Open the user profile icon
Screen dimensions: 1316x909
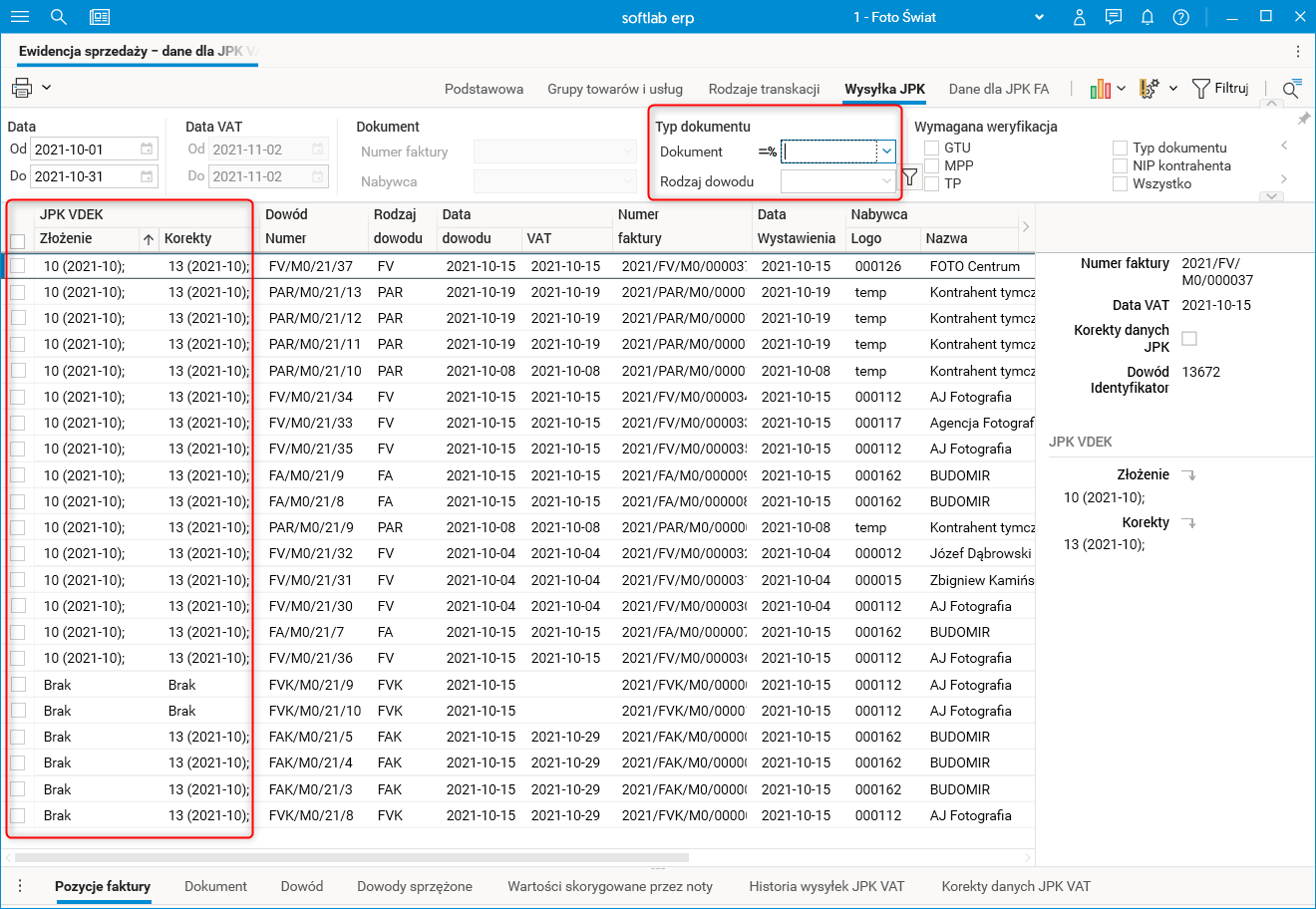coord(1079,17)
